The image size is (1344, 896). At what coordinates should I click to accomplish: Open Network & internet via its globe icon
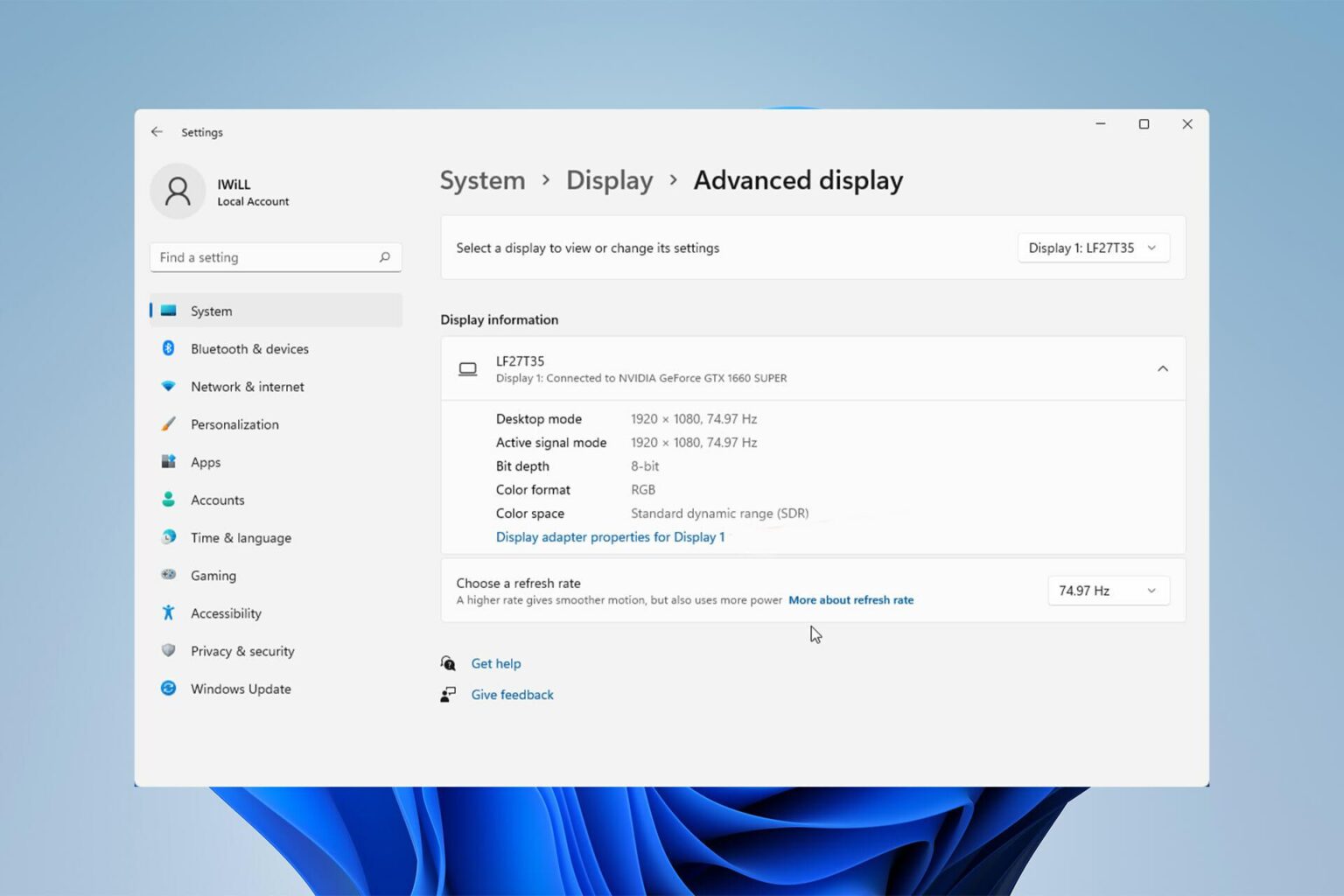(x=169, y=386)
